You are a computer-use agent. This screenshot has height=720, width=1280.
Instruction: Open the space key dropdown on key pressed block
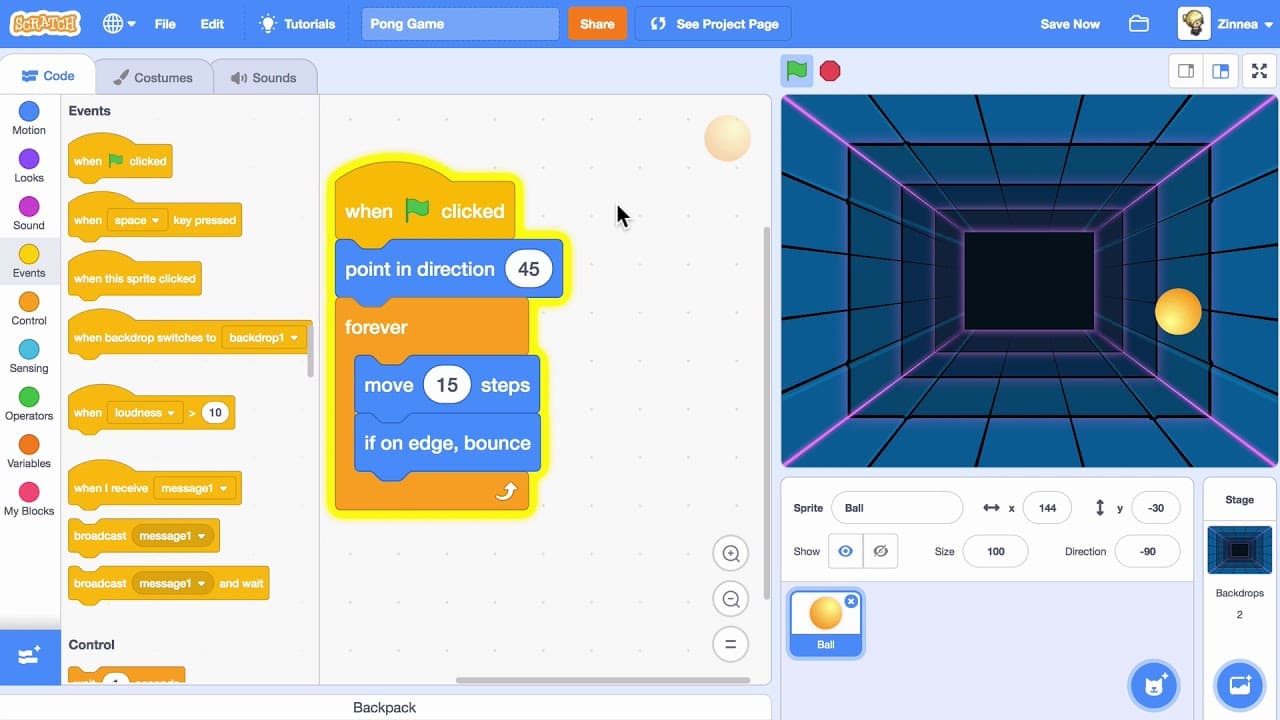pyautogui.click(x=136, y=220)
